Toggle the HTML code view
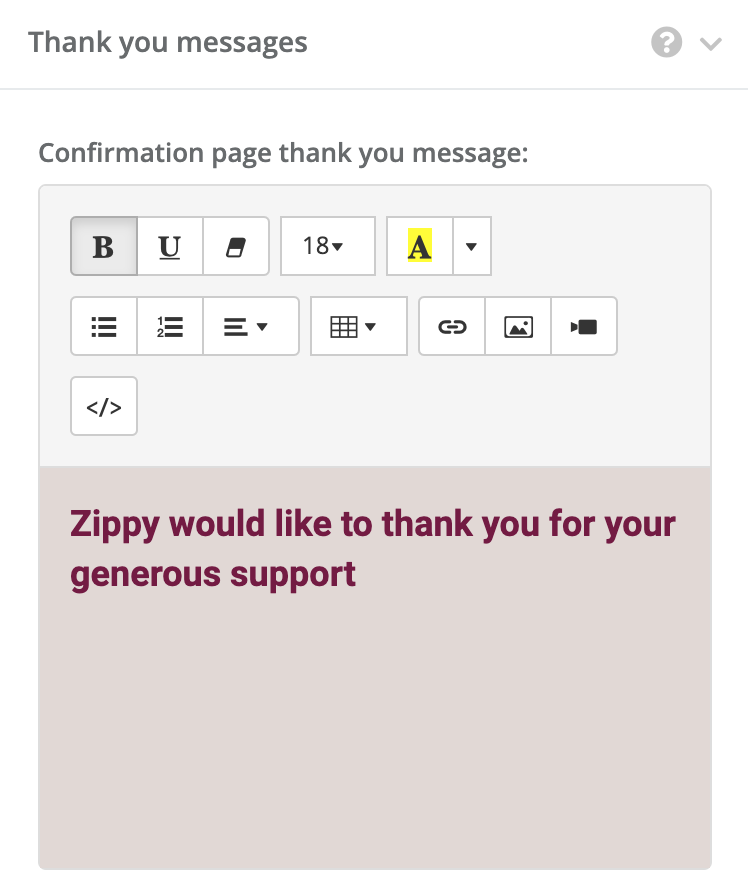Image resolution: width=748 pixels, height=878 pixels. 104,407
